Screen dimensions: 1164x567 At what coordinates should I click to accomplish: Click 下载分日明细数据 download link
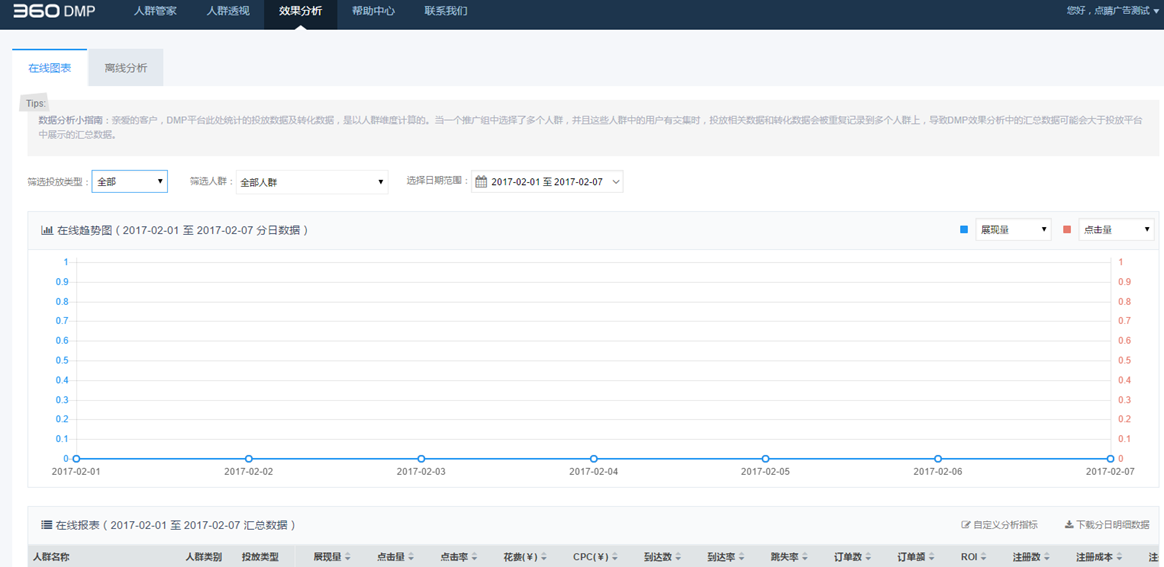(1107, 525)
